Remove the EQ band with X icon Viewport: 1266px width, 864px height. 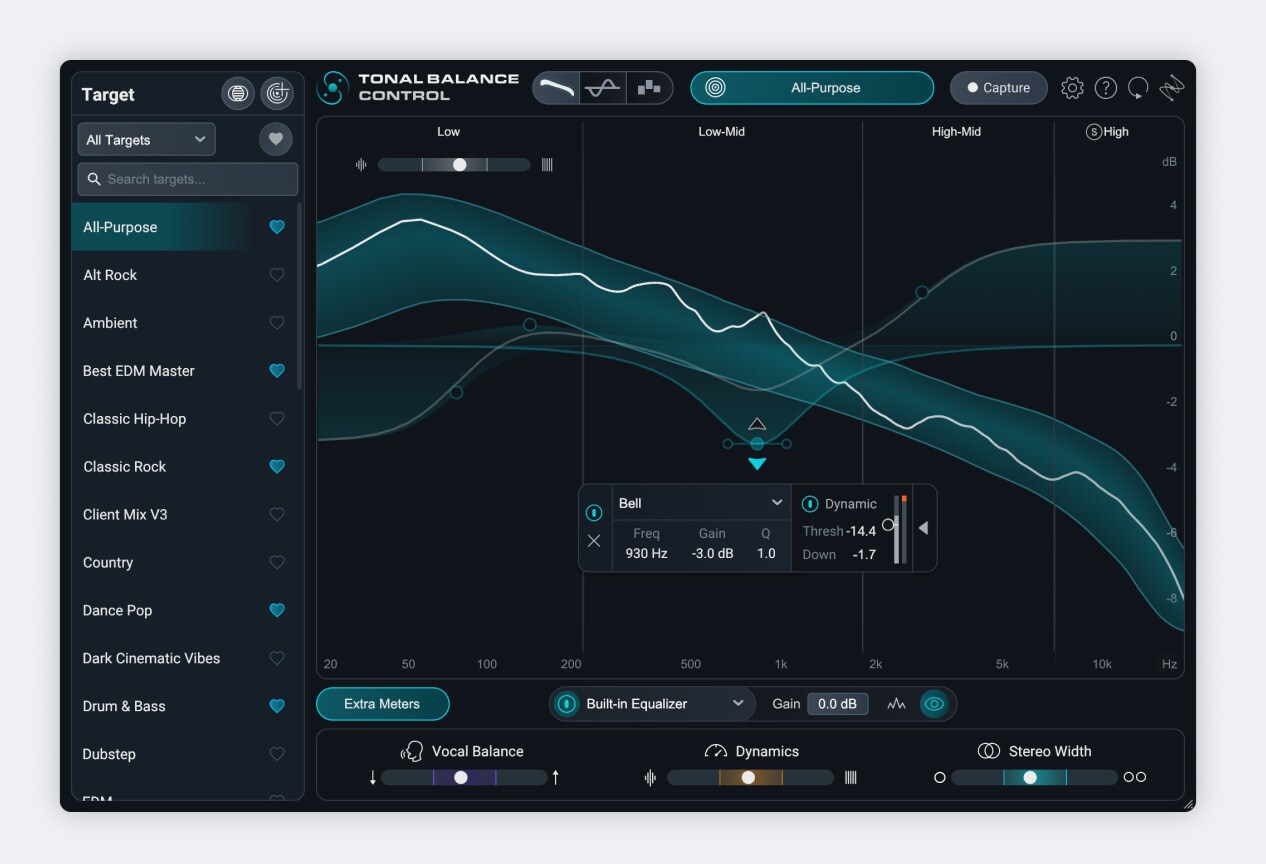pyautogui.click(x=594, y=541)
